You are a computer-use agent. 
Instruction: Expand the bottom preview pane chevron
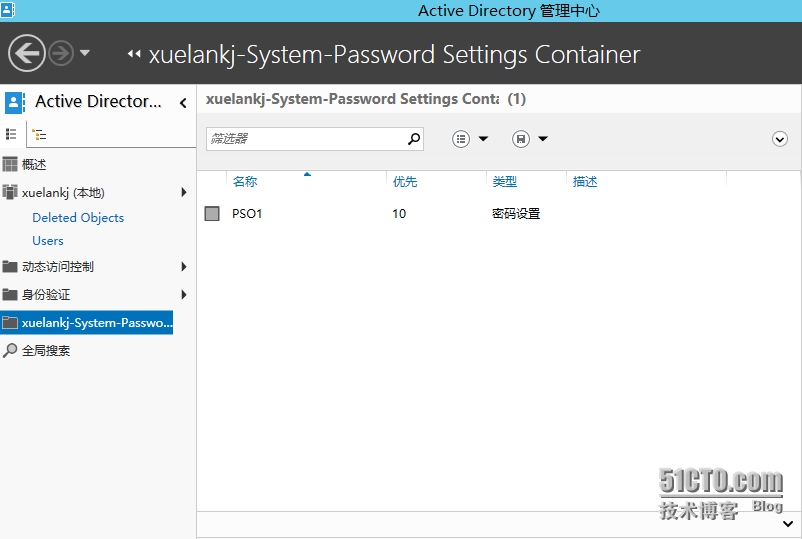click(788, 524)
